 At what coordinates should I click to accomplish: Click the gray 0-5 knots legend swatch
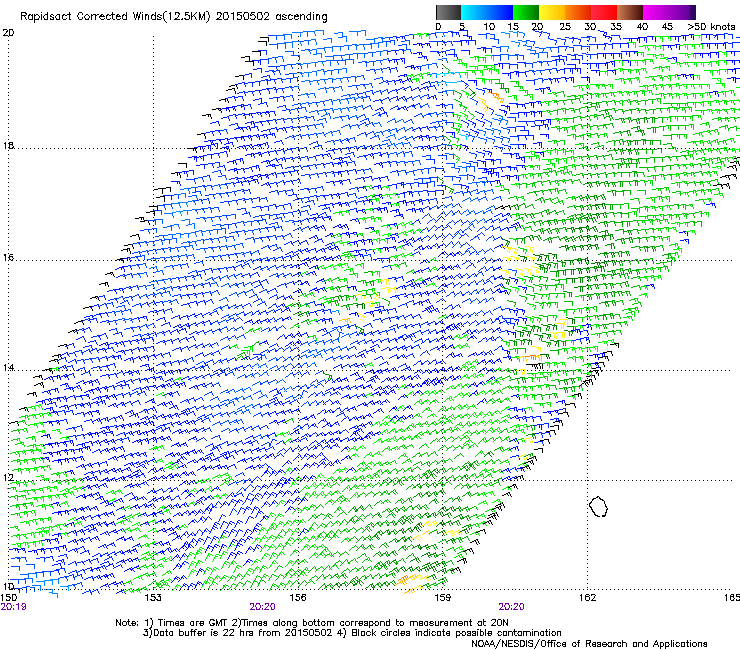click(448, 12)
